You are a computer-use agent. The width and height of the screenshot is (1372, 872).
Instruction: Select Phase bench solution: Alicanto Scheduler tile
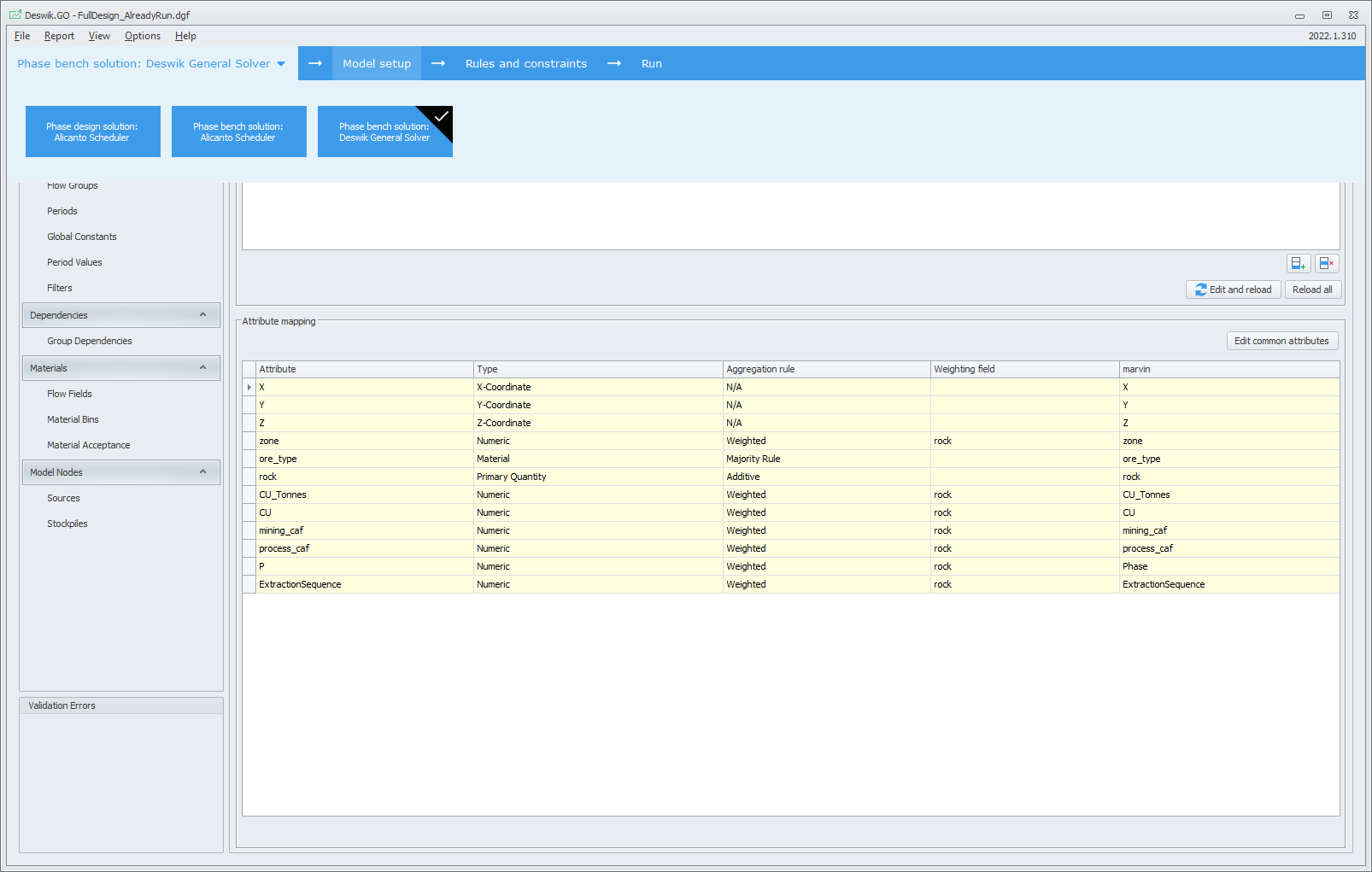238,132
